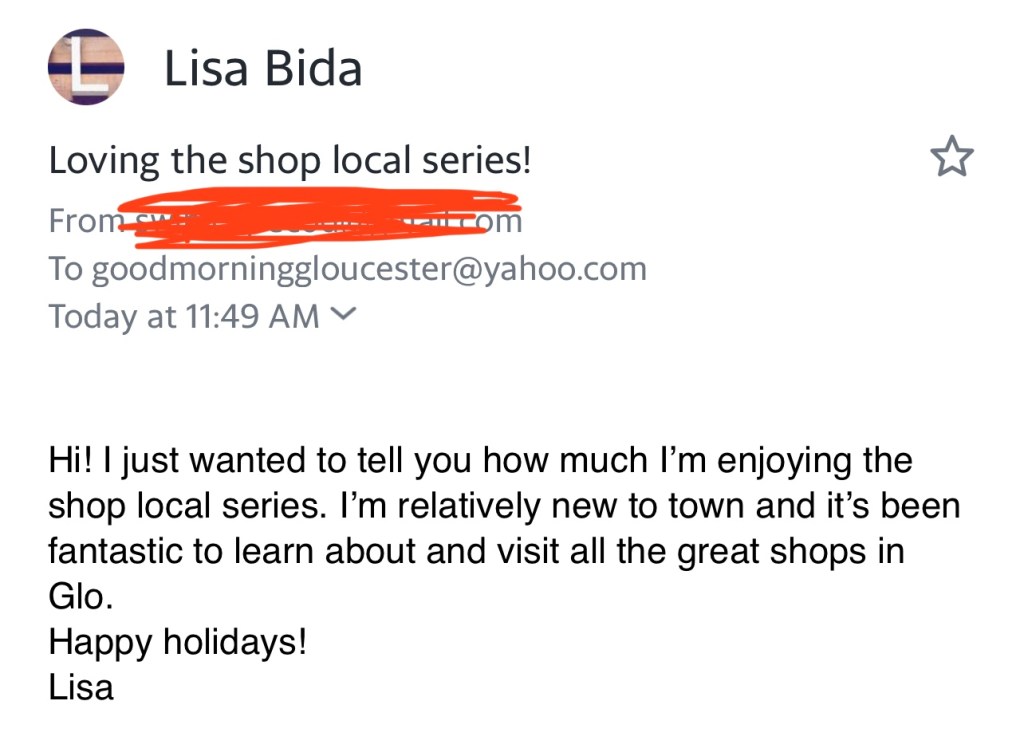Click the 'Lisa' signature at message end

[x=81, y=687]
